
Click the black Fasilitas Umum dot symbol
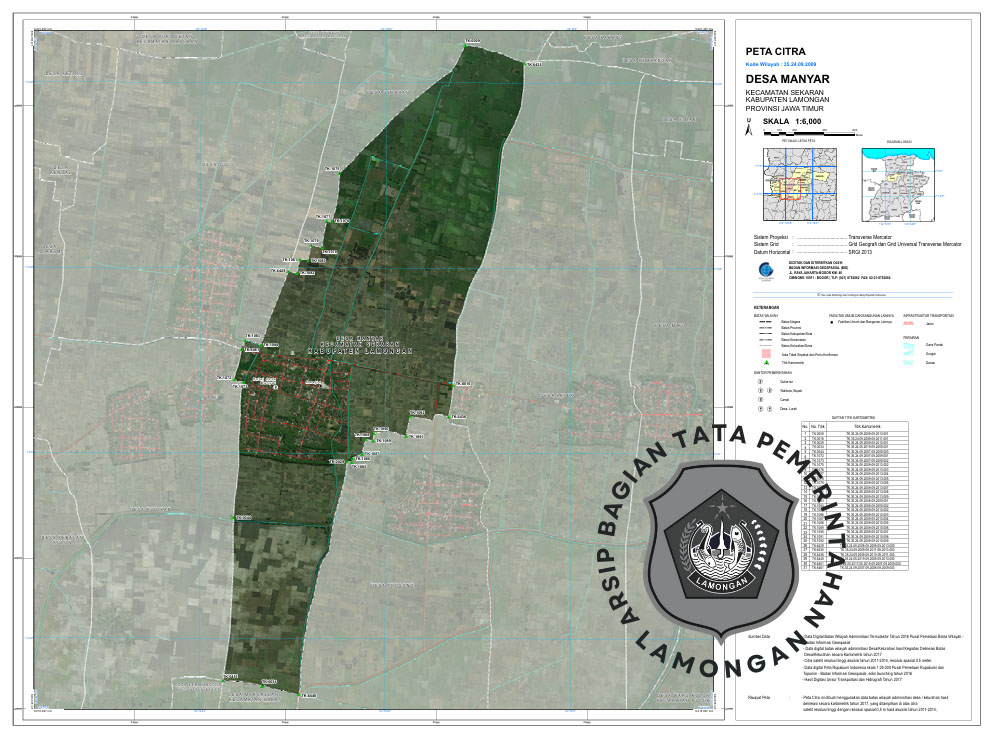coord(832,323)
